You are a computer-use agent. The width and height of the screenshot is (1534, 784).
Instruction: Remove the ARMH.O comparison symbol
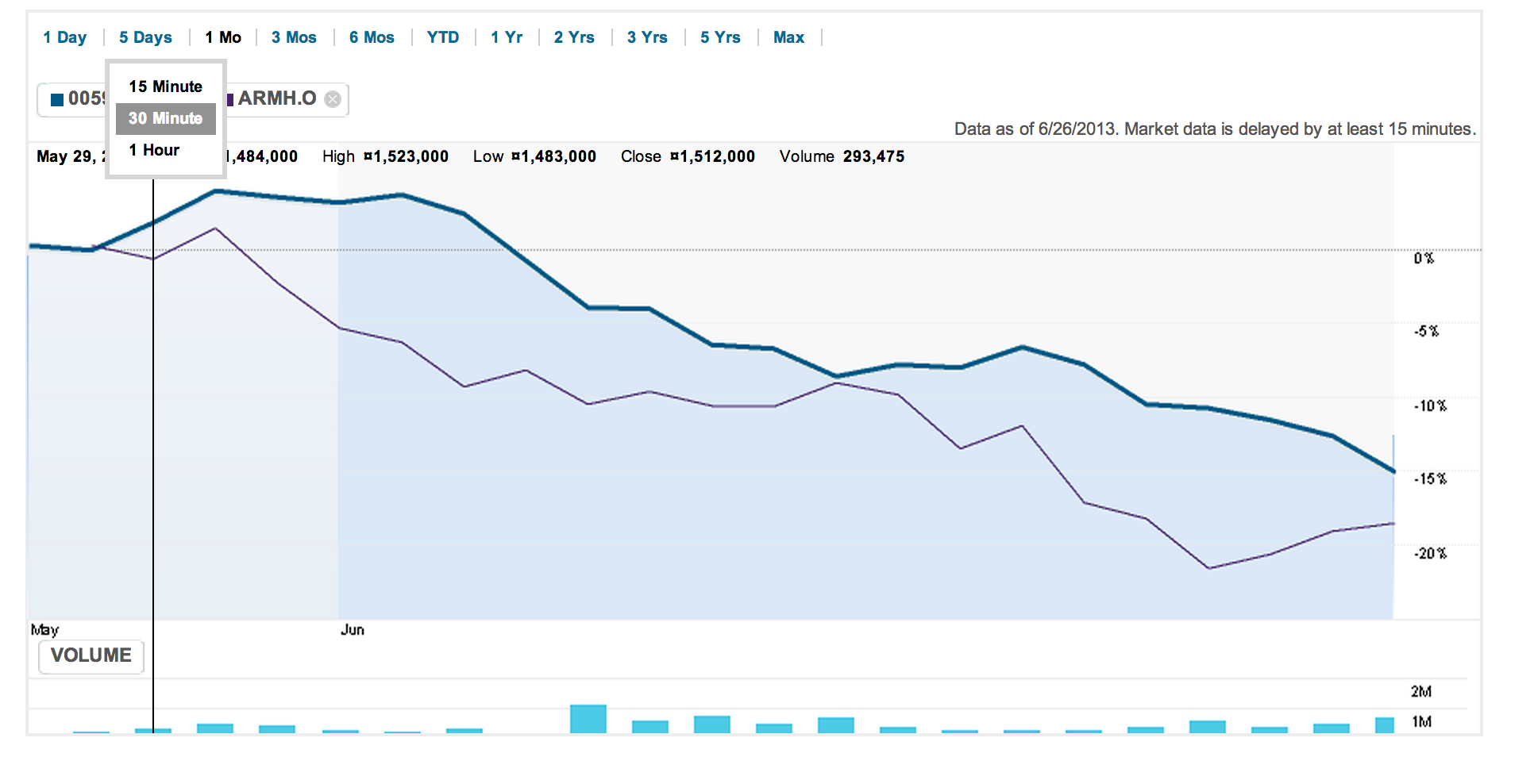click(x=333, y=99)
